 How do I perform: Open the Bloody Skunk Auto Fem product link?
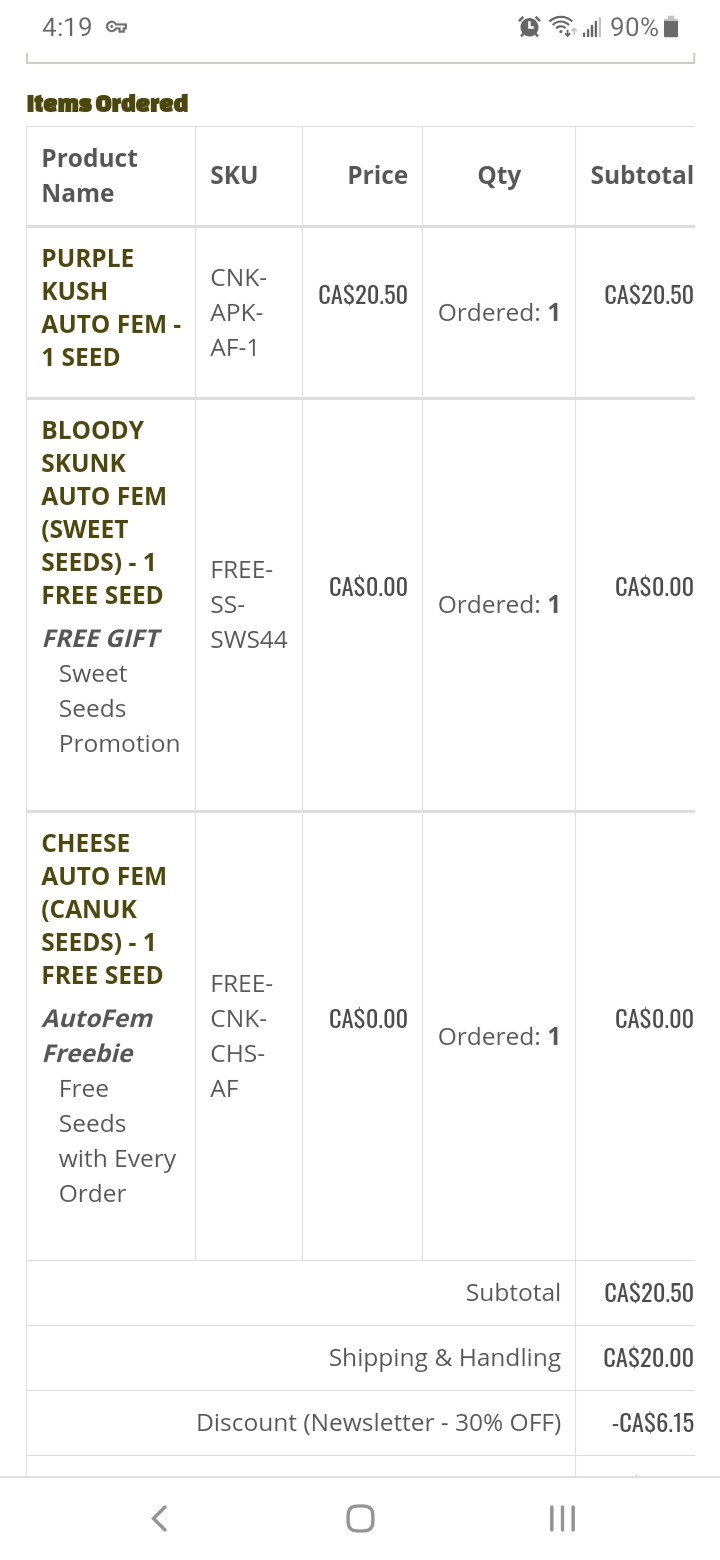point(104,512)
